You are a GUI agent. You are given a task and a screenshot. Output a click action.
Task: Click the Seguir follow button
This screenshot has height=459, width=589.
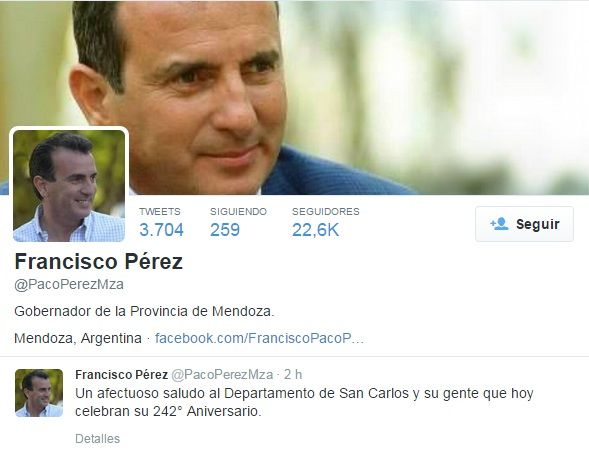(x=524, y=224)
